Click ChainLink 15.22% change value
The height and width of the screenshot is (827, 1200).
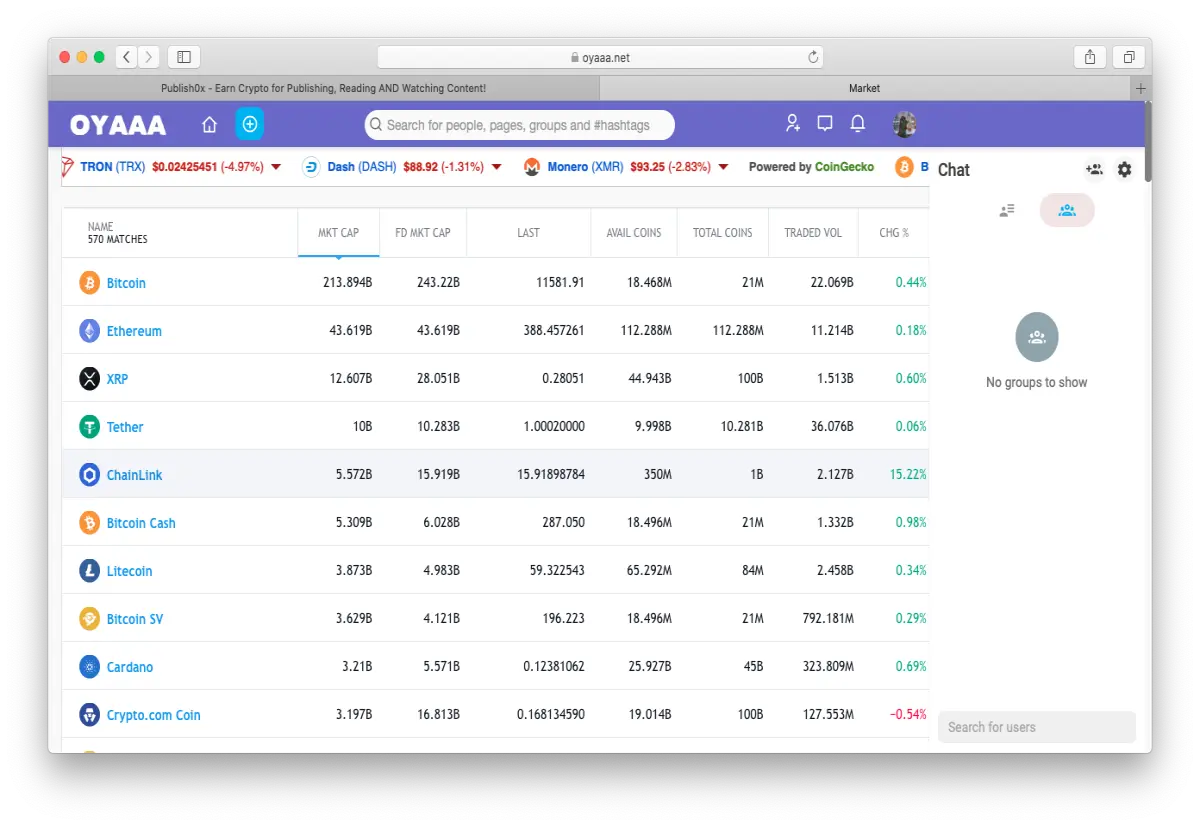(908, 475)
